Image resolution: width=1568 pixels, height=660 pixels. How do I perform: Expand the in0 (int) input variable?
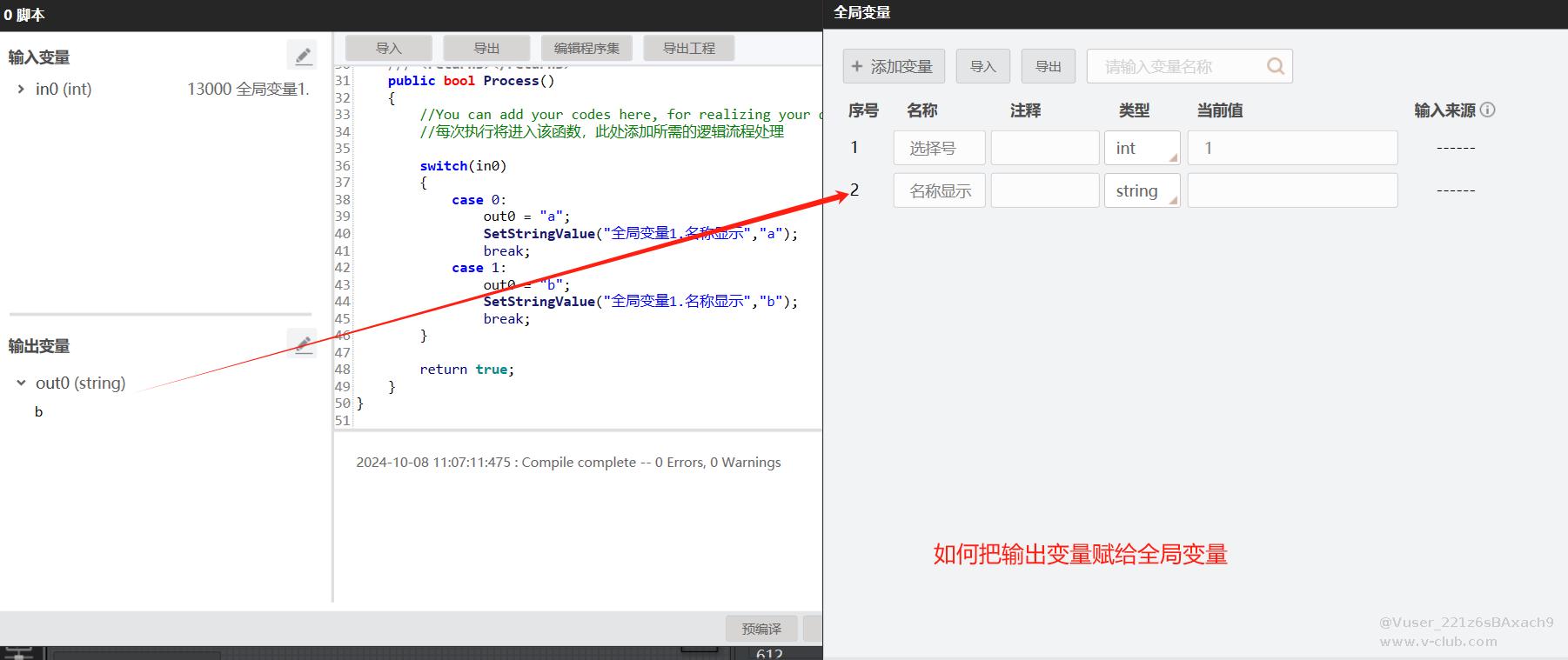point(21,89)
